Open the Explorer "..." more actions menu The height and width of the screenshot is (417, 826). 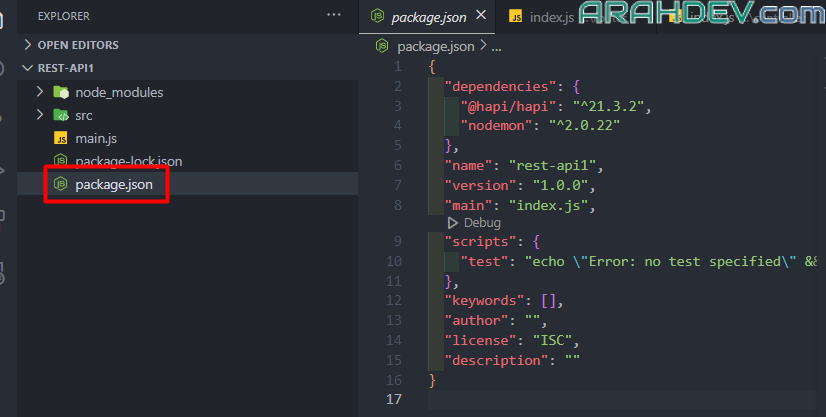334,15
